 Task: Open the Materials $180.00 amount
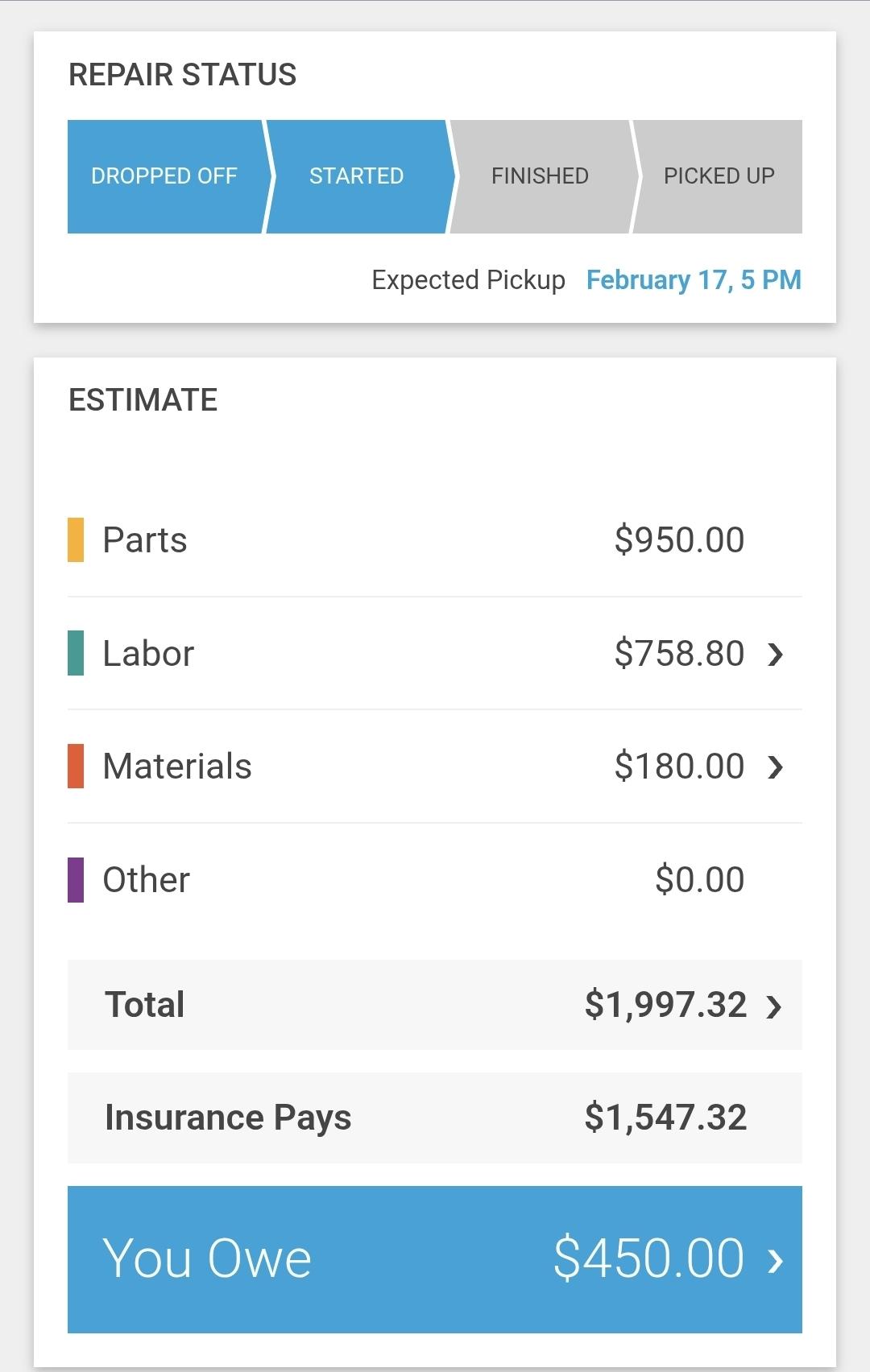(679, 766)
